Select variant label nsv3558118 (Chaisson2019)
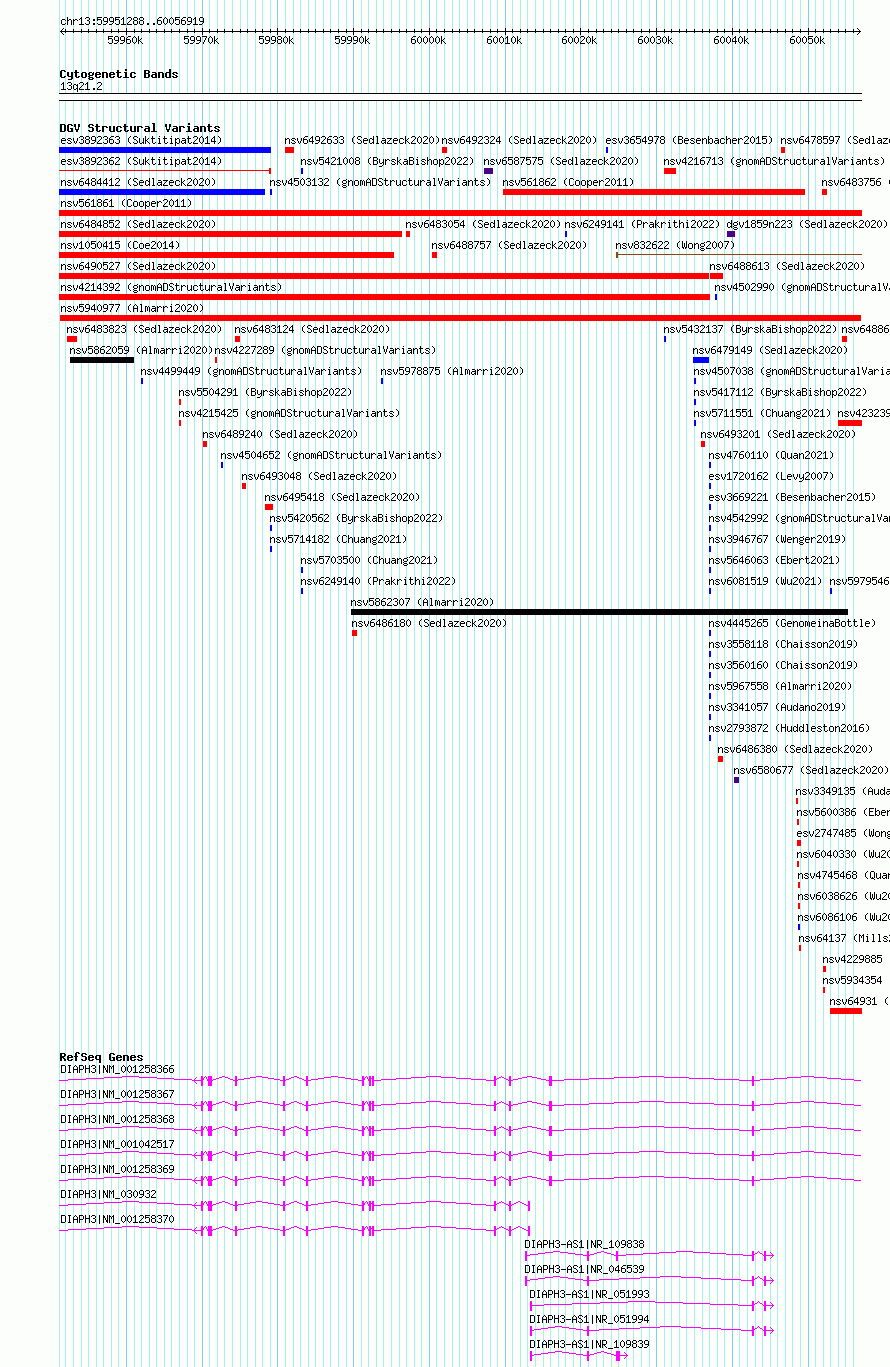The height and width of the screenshot is (1367, 890). point(783,644)
